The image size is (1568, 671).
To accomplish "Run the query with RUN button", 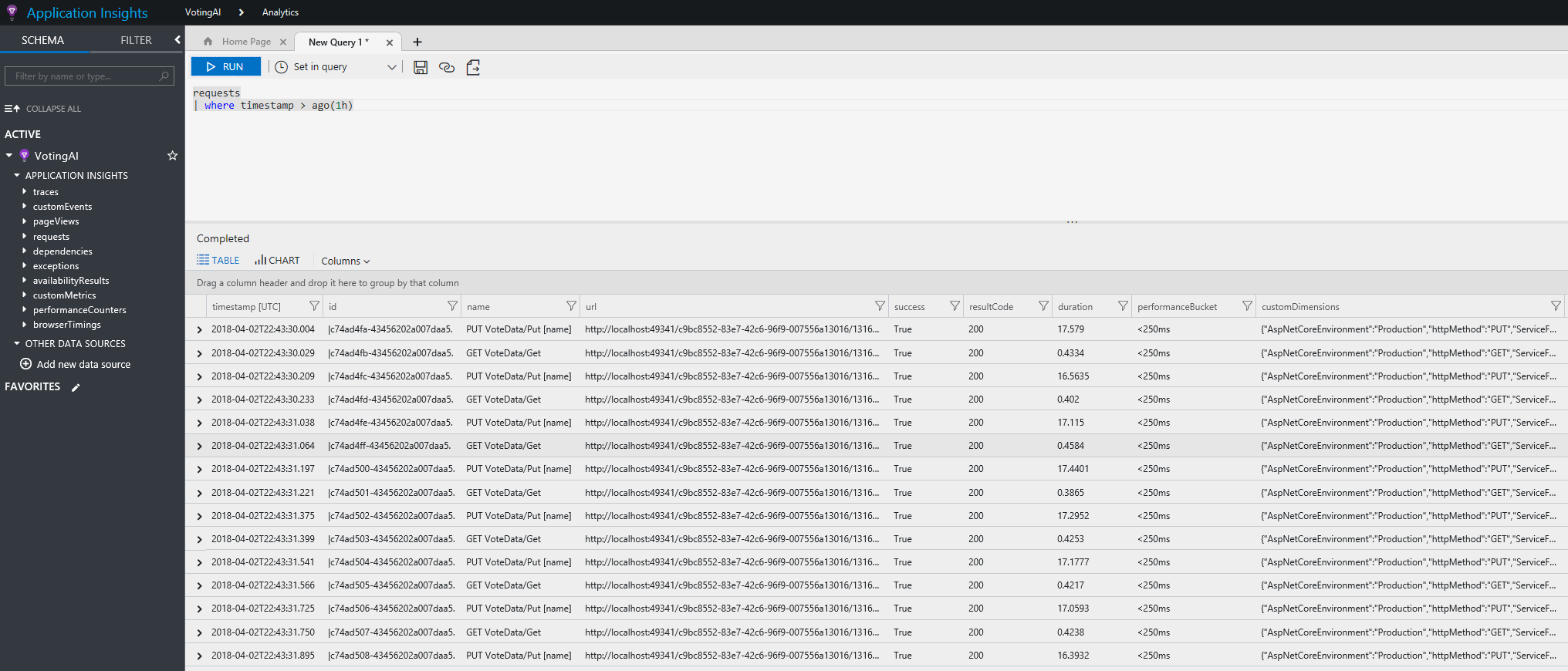I will coord(226,67).
